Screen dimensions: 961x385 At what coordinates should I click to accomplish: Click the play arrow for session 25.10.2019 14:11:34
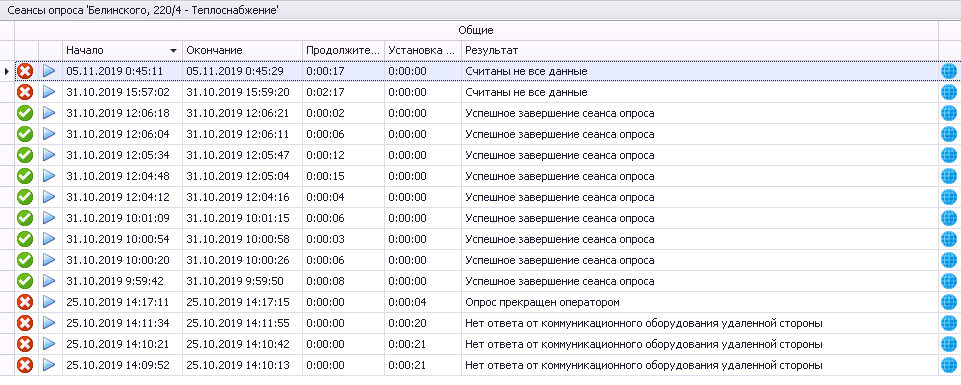click(x=50, y=323)
